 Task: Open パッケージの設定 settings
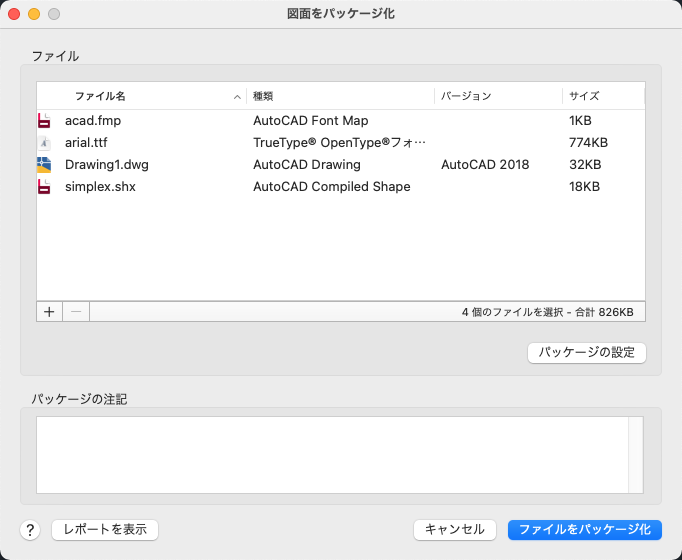(x=587, y=353)
